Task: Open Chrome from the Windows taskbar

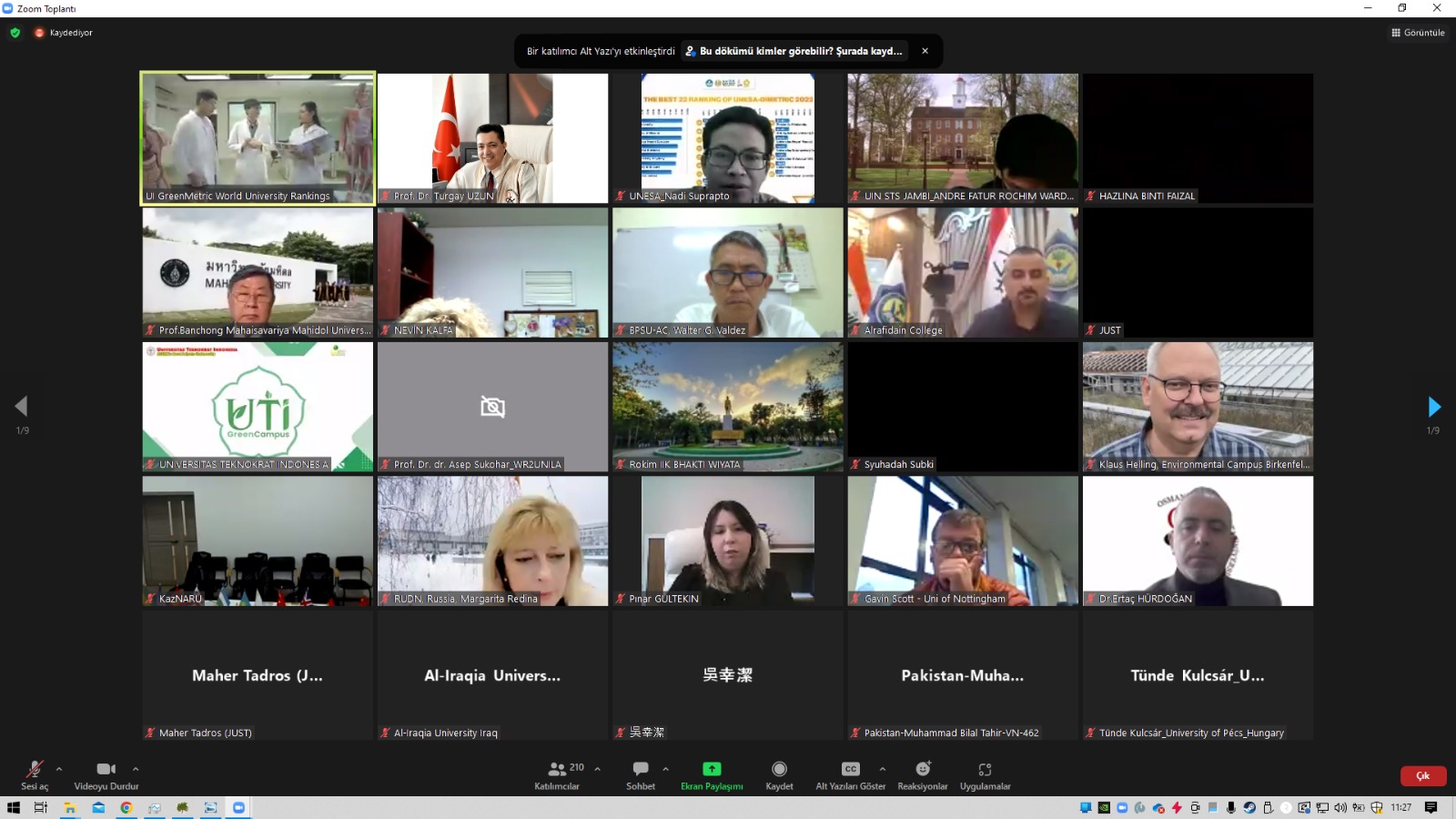Action: (x=126, y=807)
